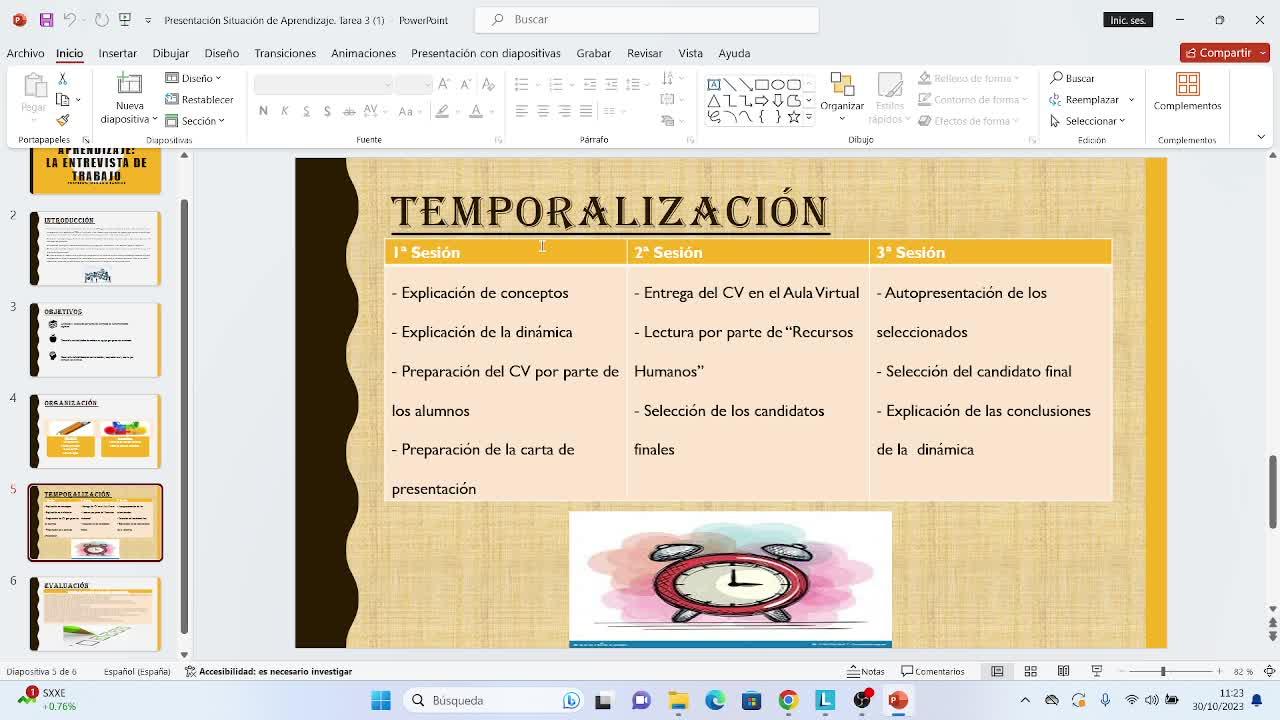Click the increase font size icon
Image resolution: width=1280 pixels, height=720 pixels.
pos(444,84)
